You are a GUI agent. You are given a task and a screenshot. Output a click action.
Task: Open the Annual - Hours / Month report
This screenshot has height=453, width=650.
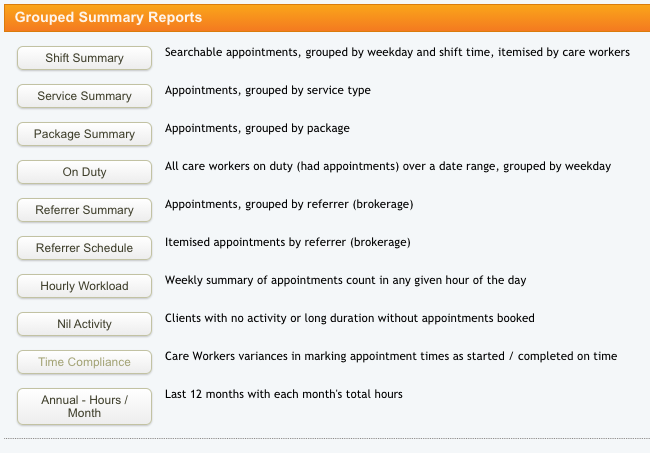pyautogui.click(x=84, y=406)
